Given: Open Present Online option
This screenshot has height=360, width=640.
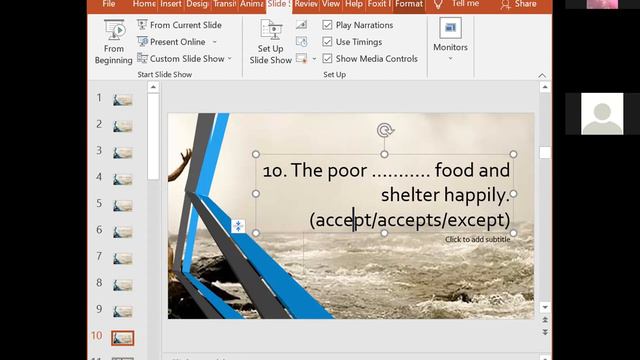Looking at the screenshot, I should pos(171,42).
